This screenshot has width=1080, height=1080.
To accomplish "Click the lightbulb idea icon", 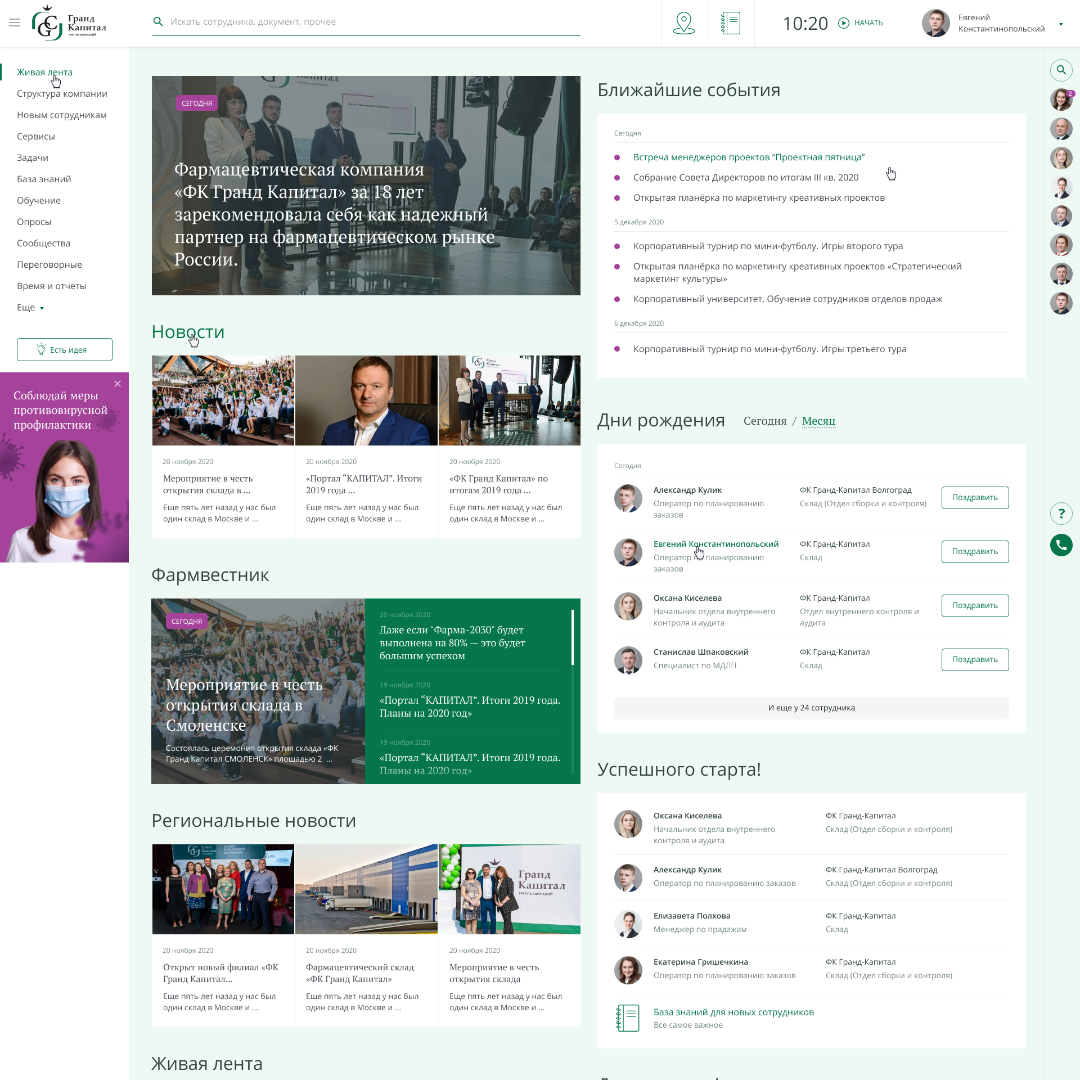I will 41,349.
